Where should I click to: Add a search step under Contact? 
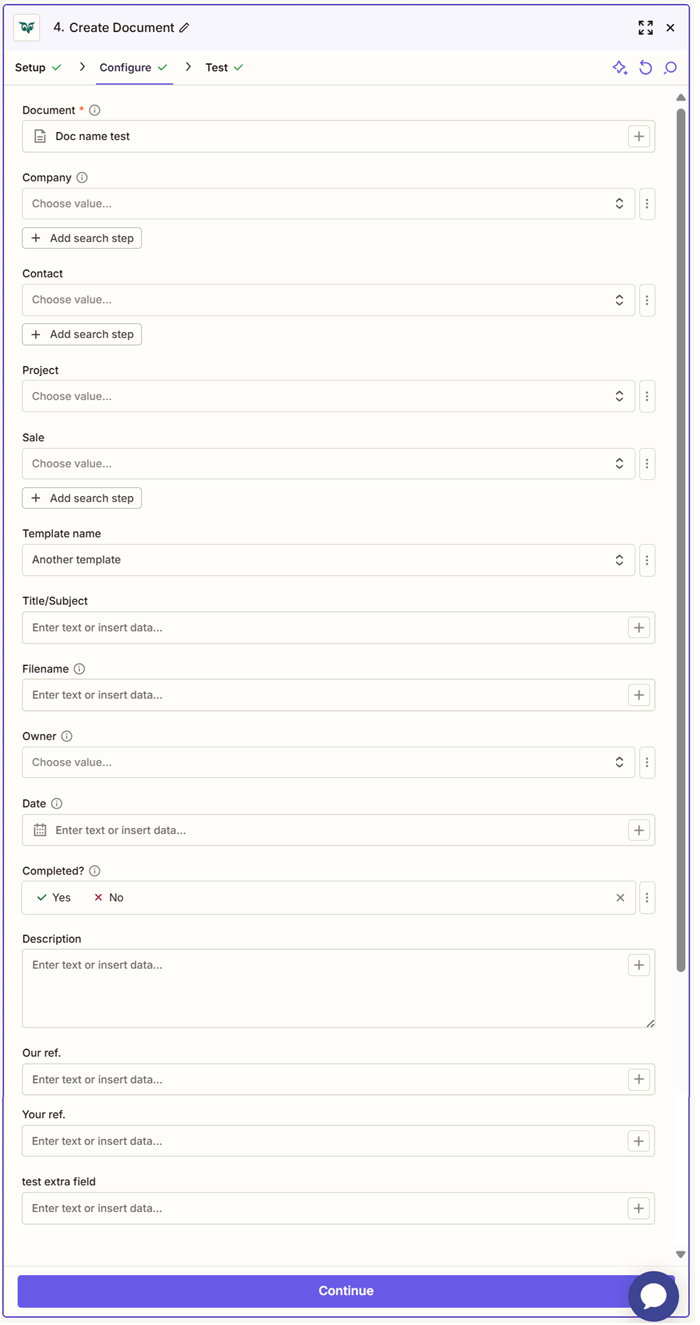pos(81,333)
